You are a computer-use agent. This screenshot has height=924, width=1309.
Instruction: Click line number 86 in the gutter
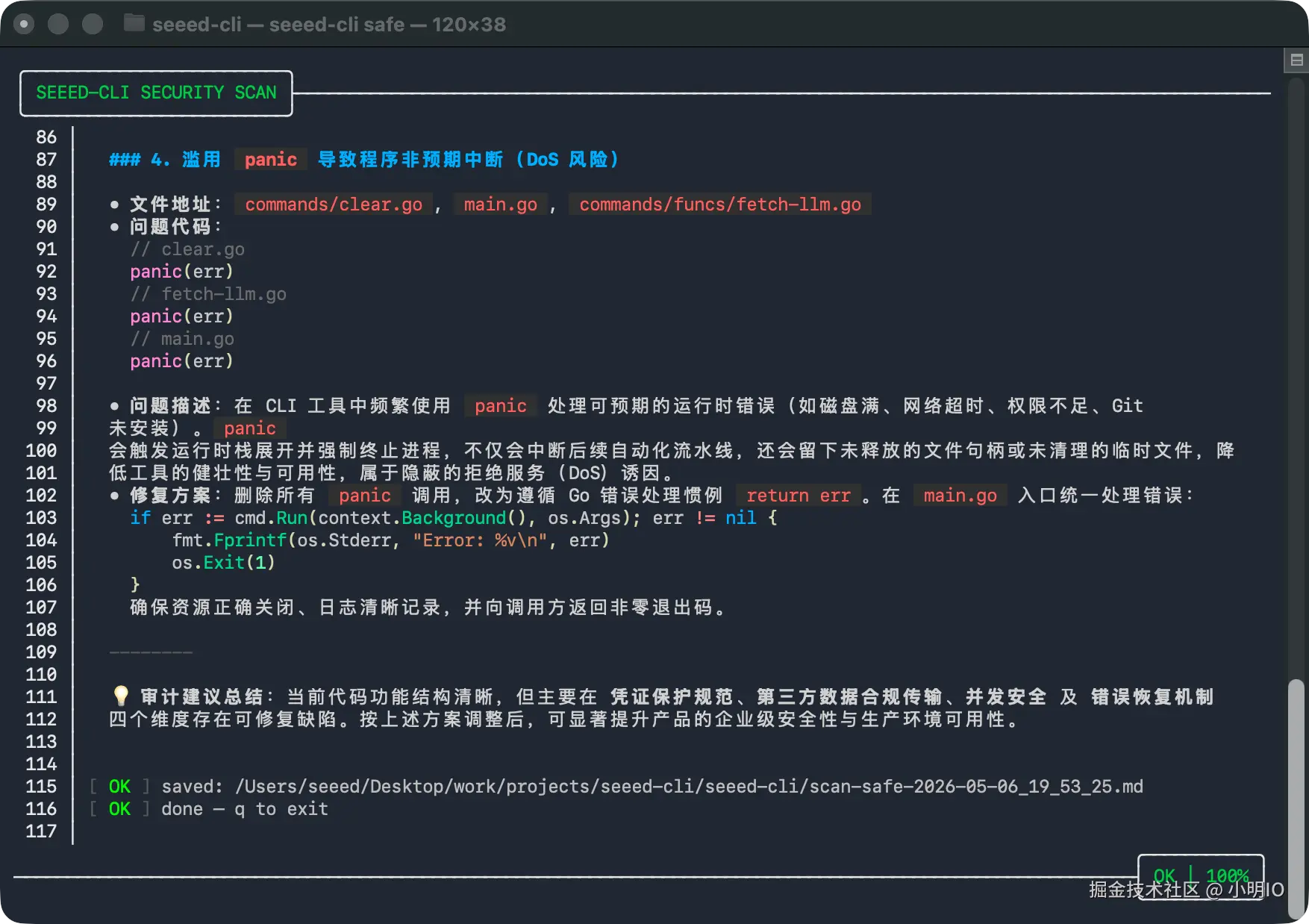(46, 137)
